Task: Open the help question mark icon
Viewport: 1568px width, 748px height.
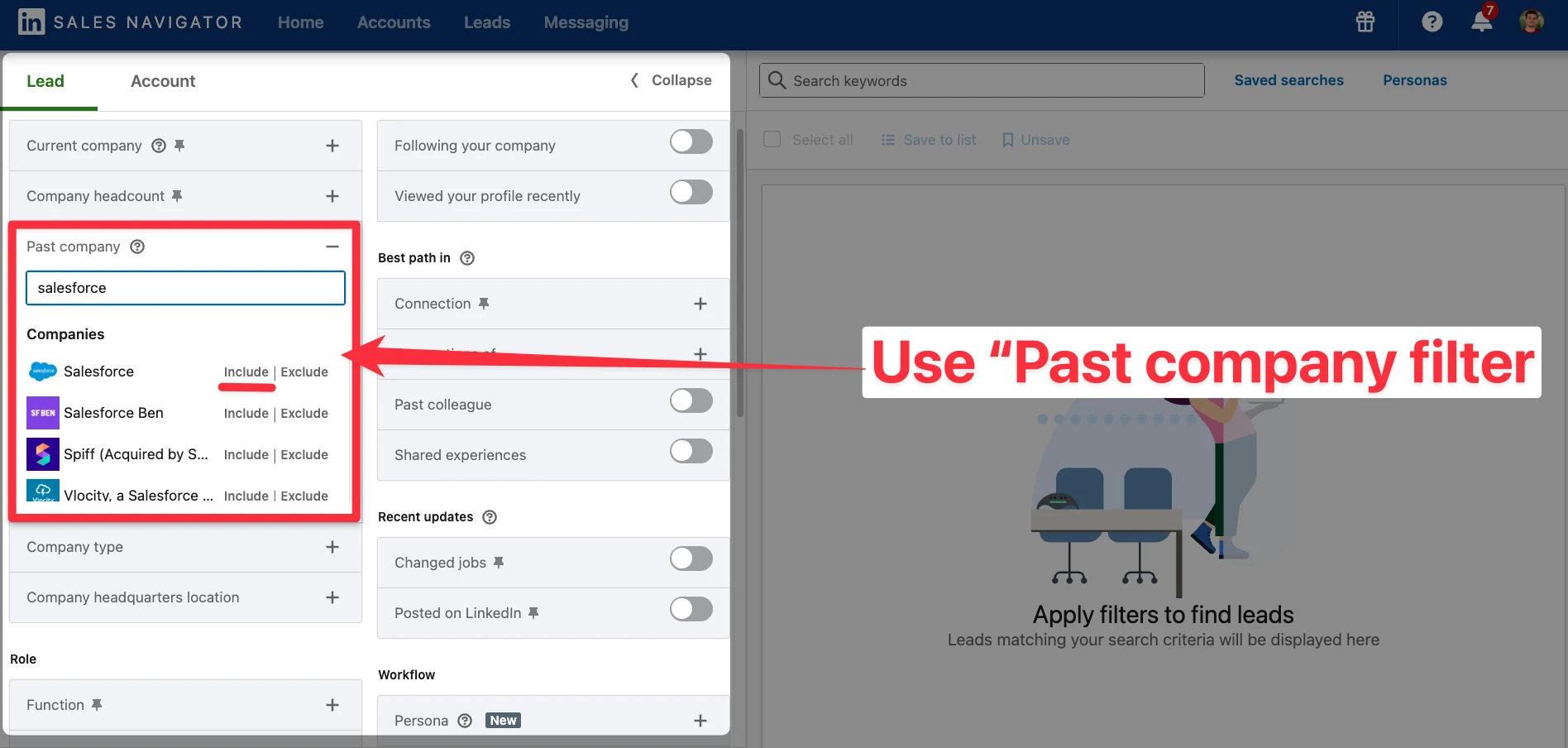Action: [1432, 22]
